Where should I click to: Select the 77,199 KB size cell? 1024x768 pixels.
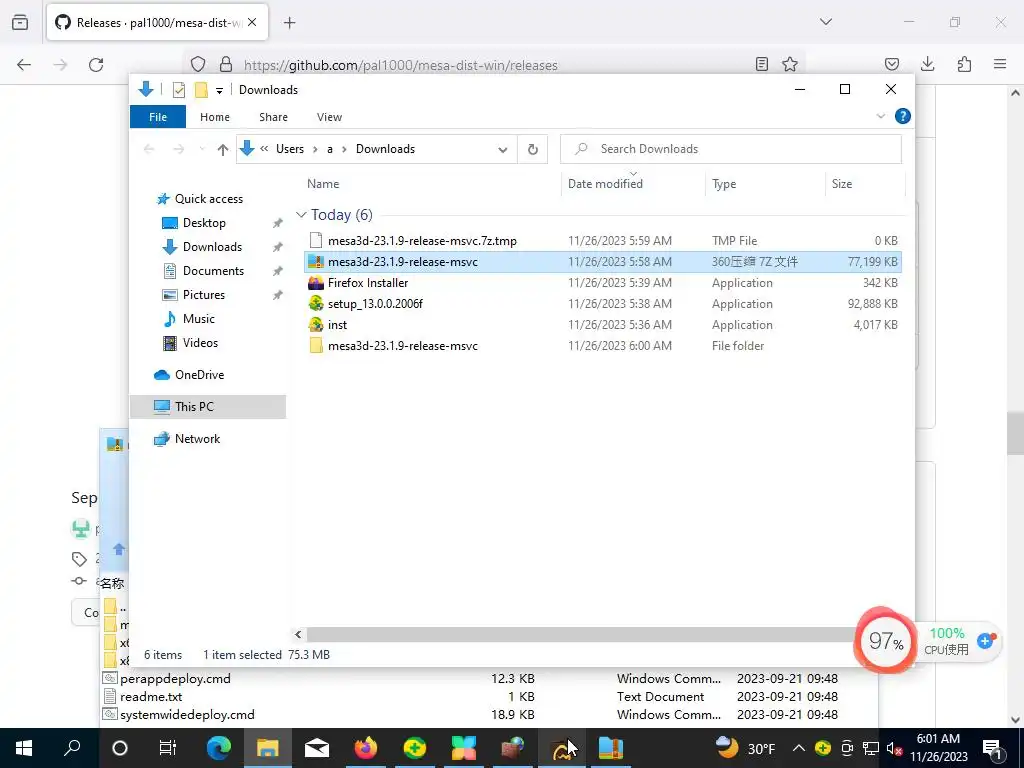pyautogui.click(x=872, y=262)
